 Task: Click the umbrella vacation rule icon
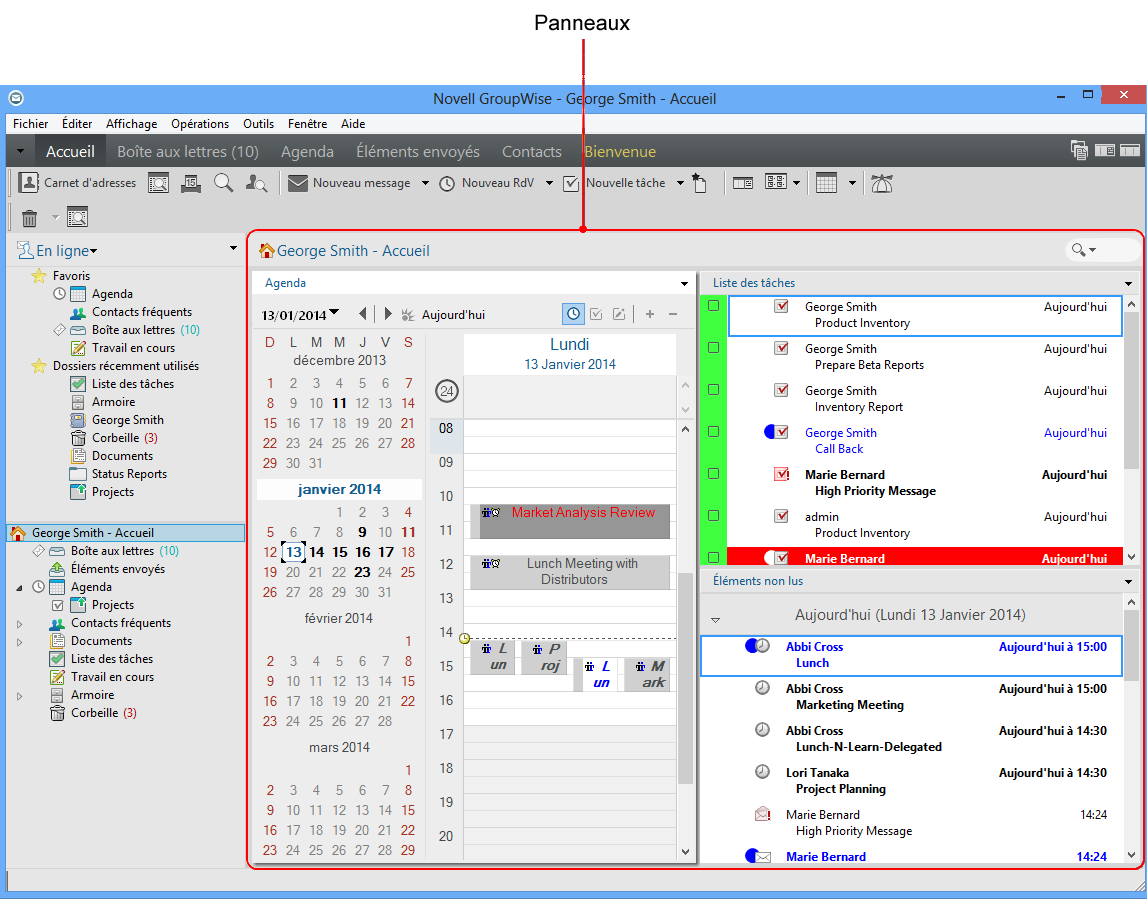[881, 184]
